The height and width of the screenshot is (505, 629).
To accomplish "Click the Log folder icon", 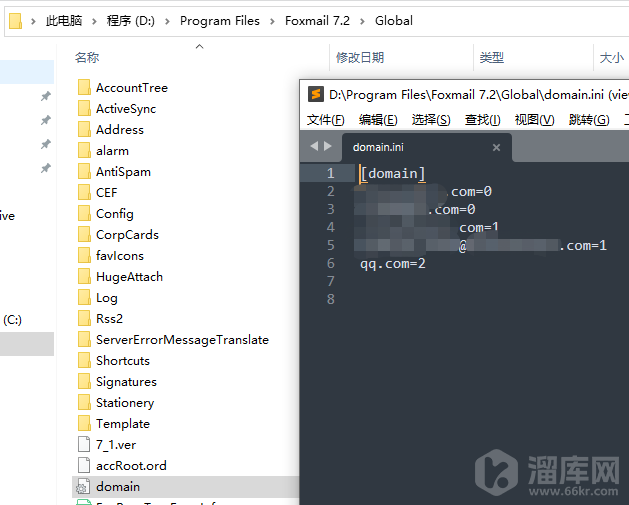I will 84,297.
